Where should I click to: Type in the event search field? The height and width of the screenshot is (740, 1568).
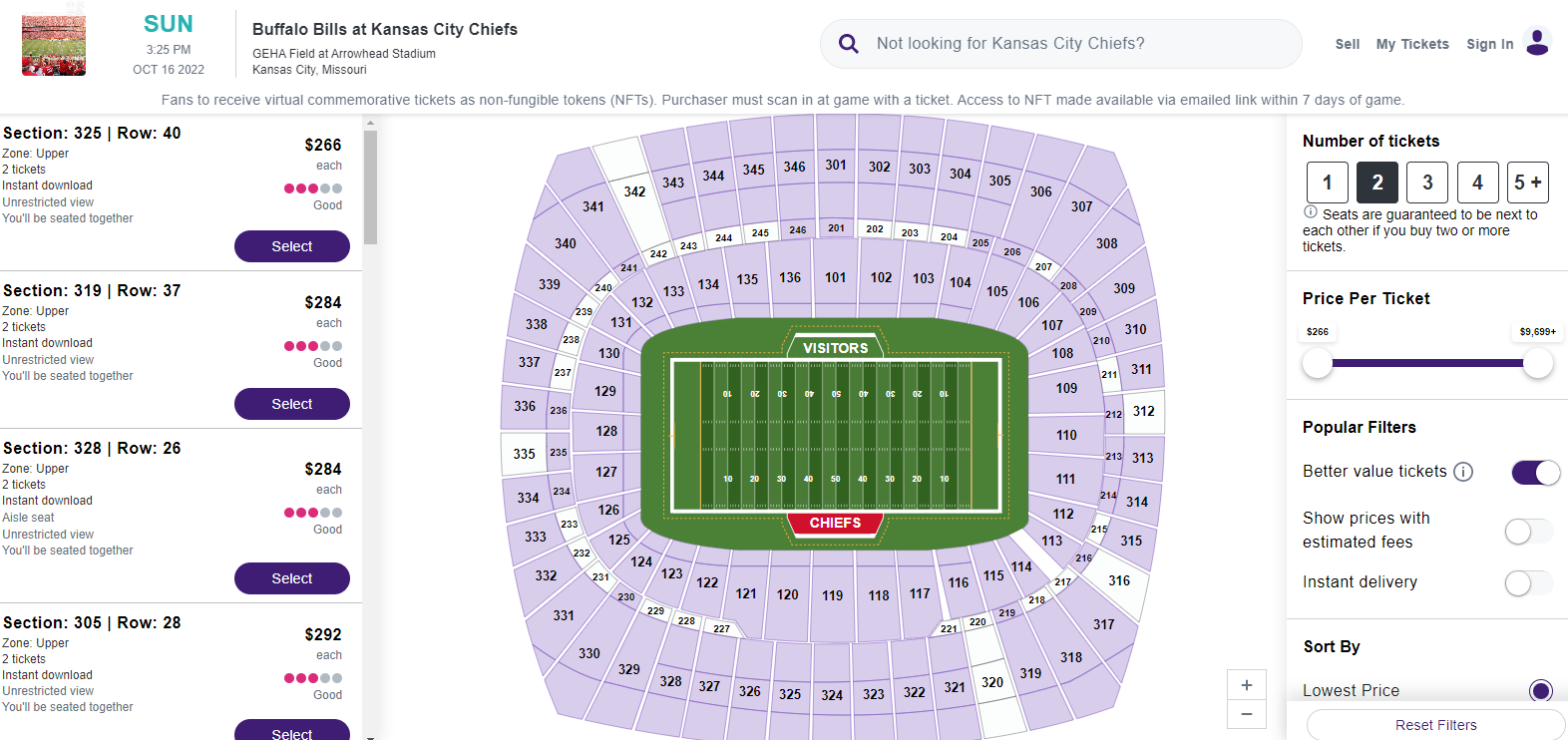point(1077,44)
